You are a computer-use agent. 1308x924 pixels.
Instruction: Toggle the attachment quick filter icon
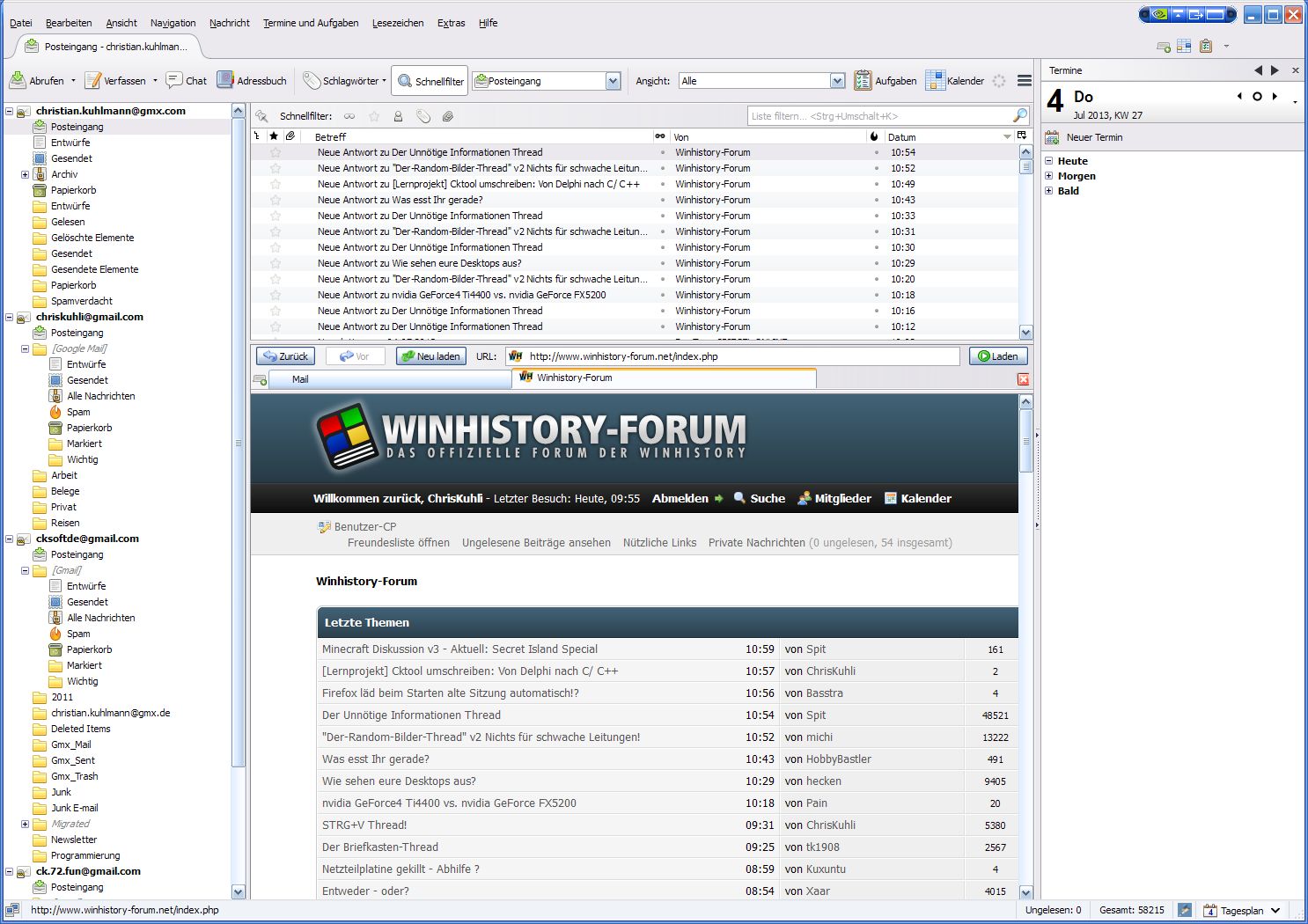[448, 116]
